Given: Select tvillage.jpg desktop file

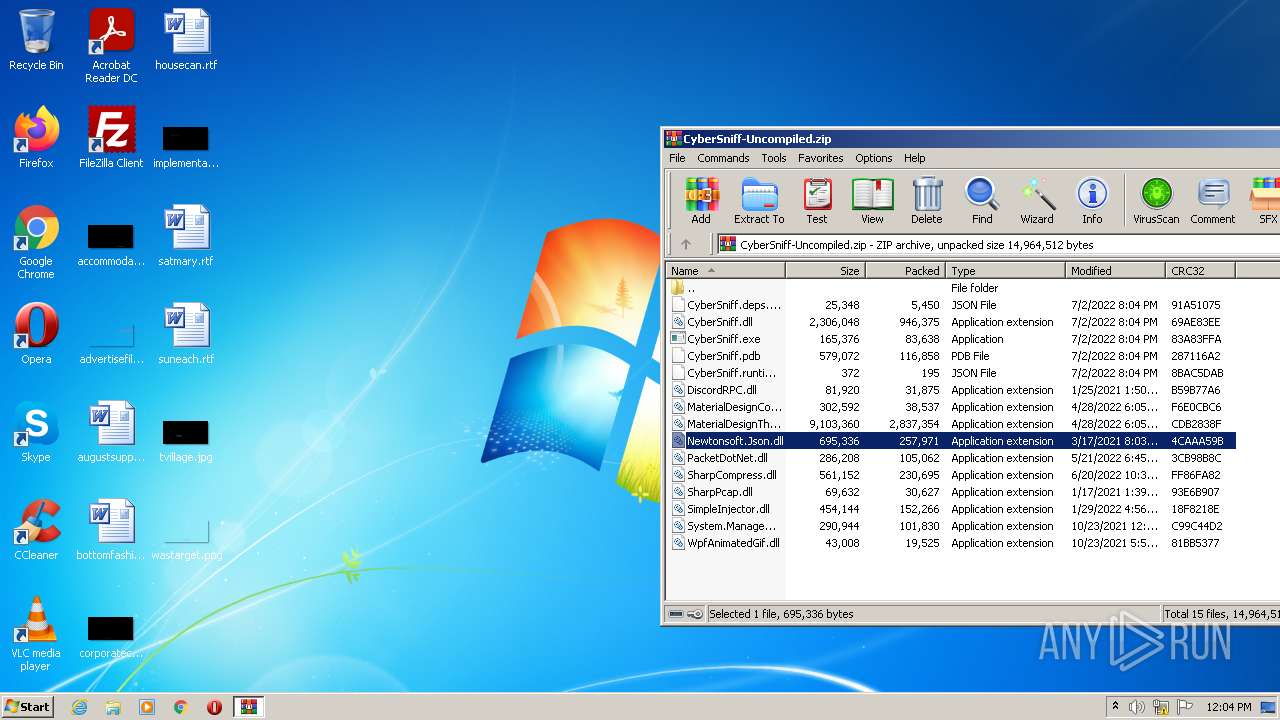Looking at the screenshot, I should tap(186, 440).
